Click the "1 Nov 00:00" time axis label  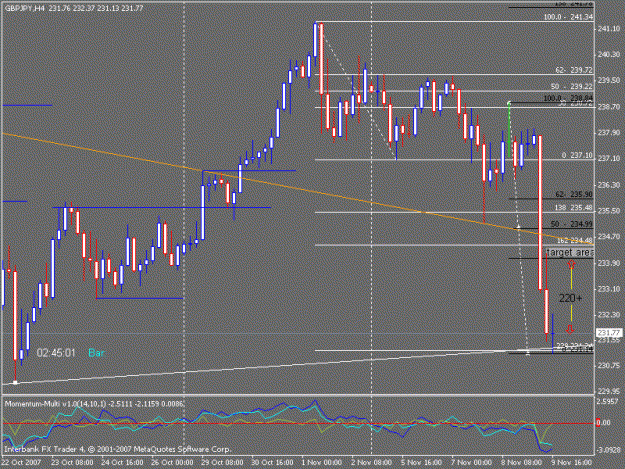(321, 462)
